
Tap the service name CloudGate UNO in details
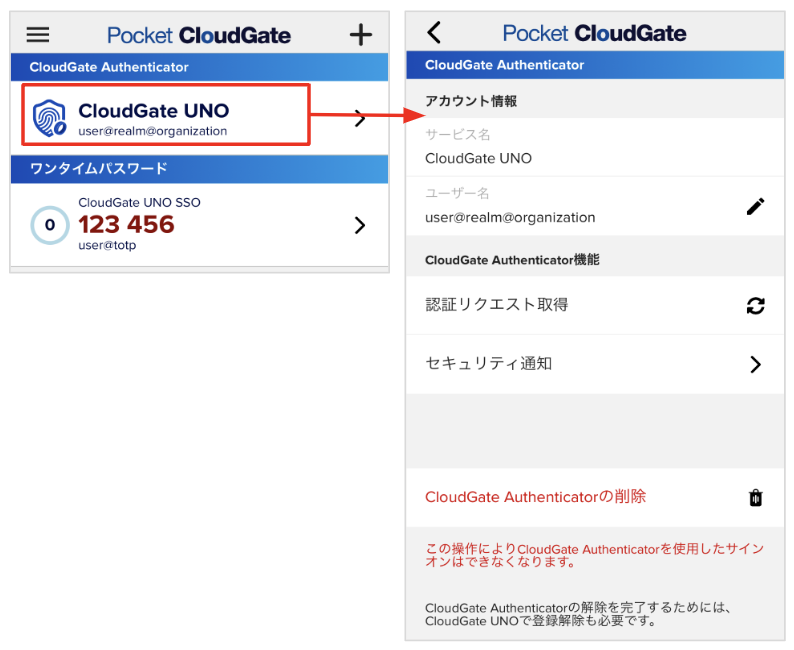pos(478,158)
